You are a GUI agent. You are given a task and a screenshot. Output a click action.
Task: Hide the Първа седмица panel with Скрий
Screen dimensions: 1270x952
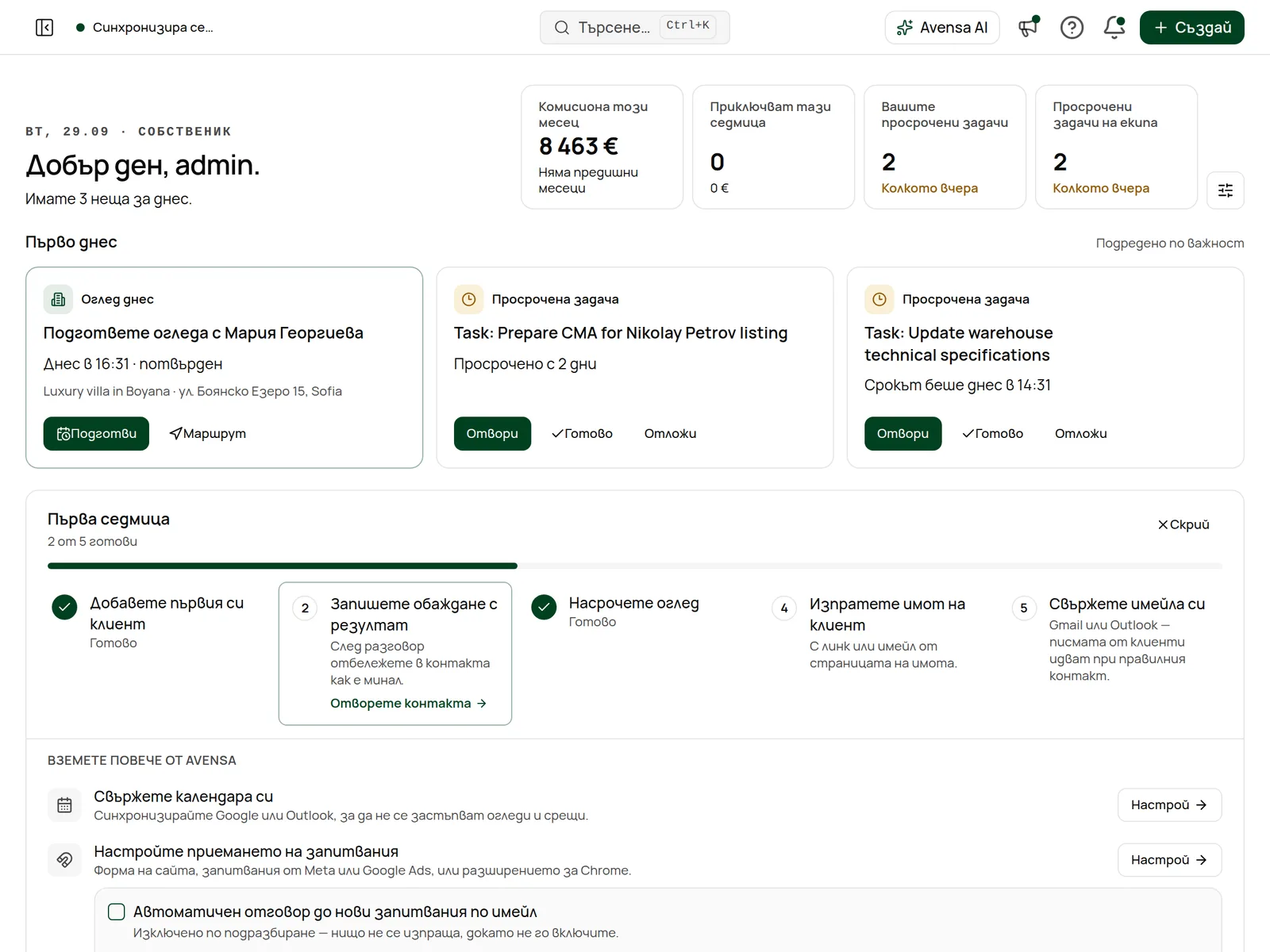pos(1183,524)
